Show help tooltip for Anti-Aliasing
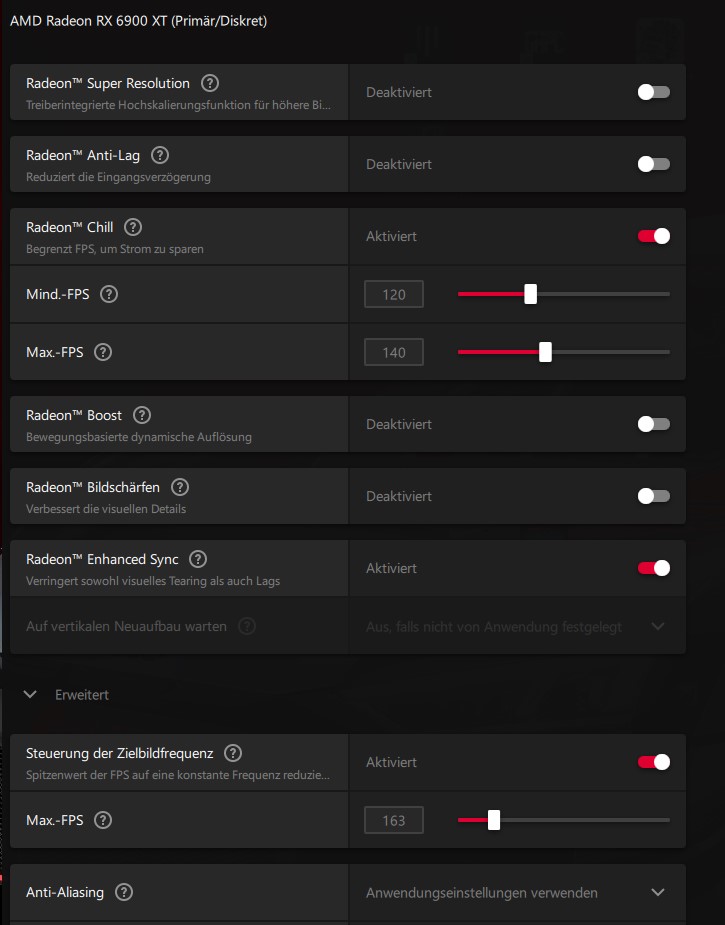Viewport: 725px width, 925px height. point(124,892)
